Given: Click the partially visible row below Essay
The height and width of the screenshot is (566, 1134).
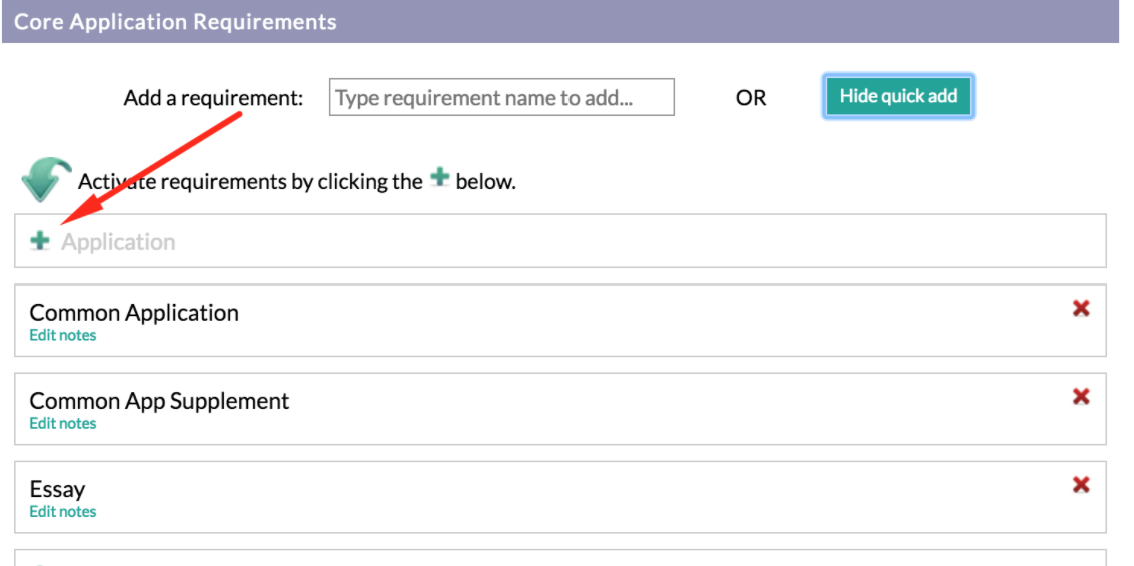Looking at the screenshot, I should click(x=560, y=557).
